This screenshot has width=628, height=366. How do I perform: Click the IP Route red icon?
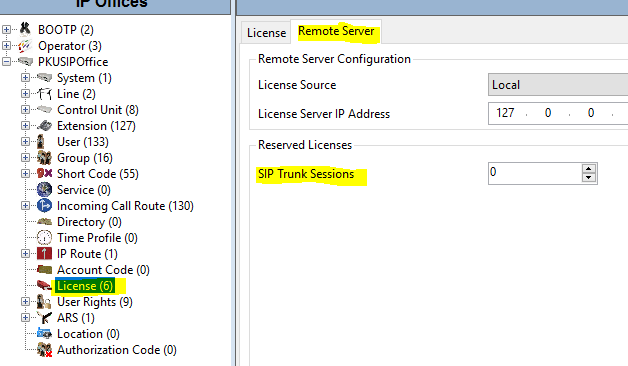(44, 254)
